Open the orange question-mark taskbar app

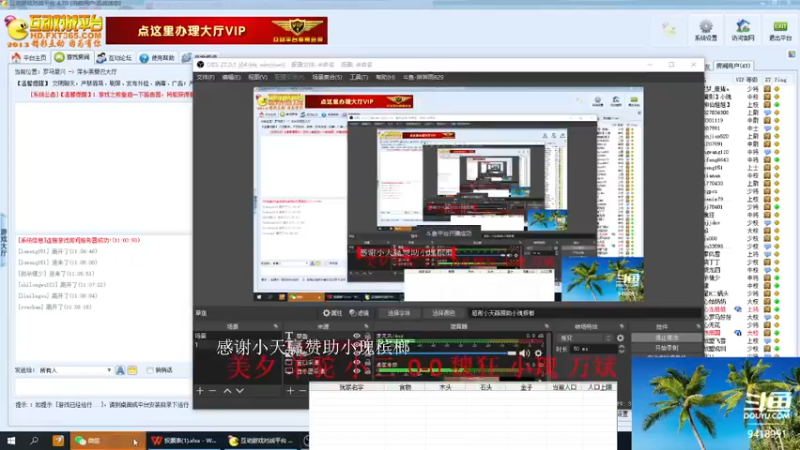[58, 440]
